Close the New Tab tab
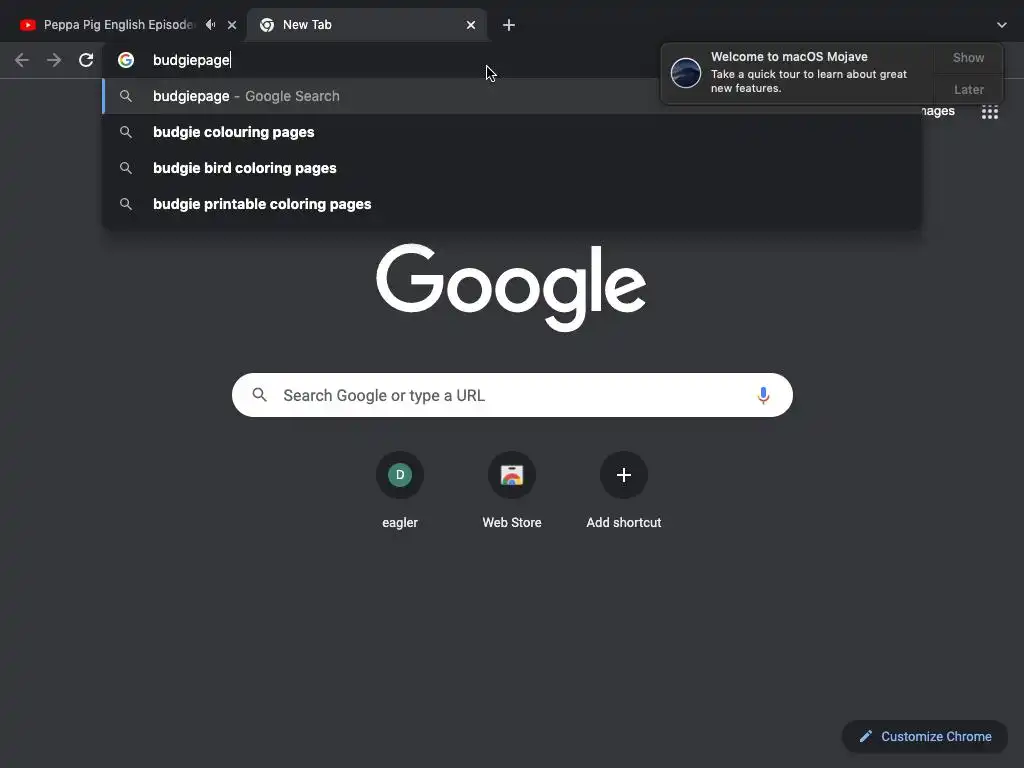1024x768 pixels. pos(471,25)
